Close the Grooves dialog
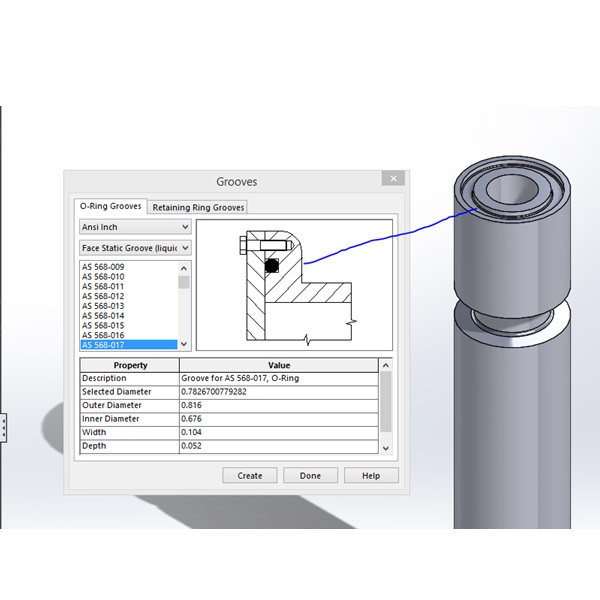Viewport: 600px width, 600px height. click(391, 180)
